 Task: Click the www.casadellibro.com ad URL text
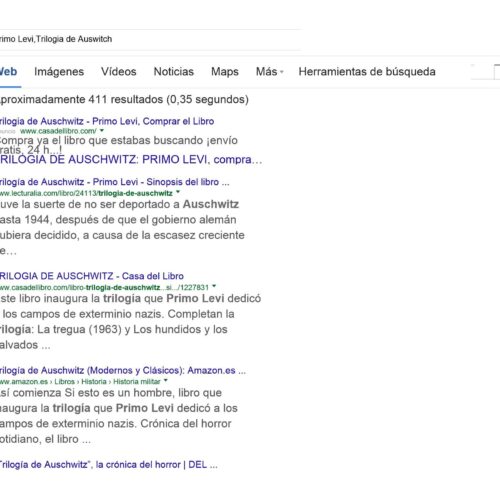coord(58,131)
